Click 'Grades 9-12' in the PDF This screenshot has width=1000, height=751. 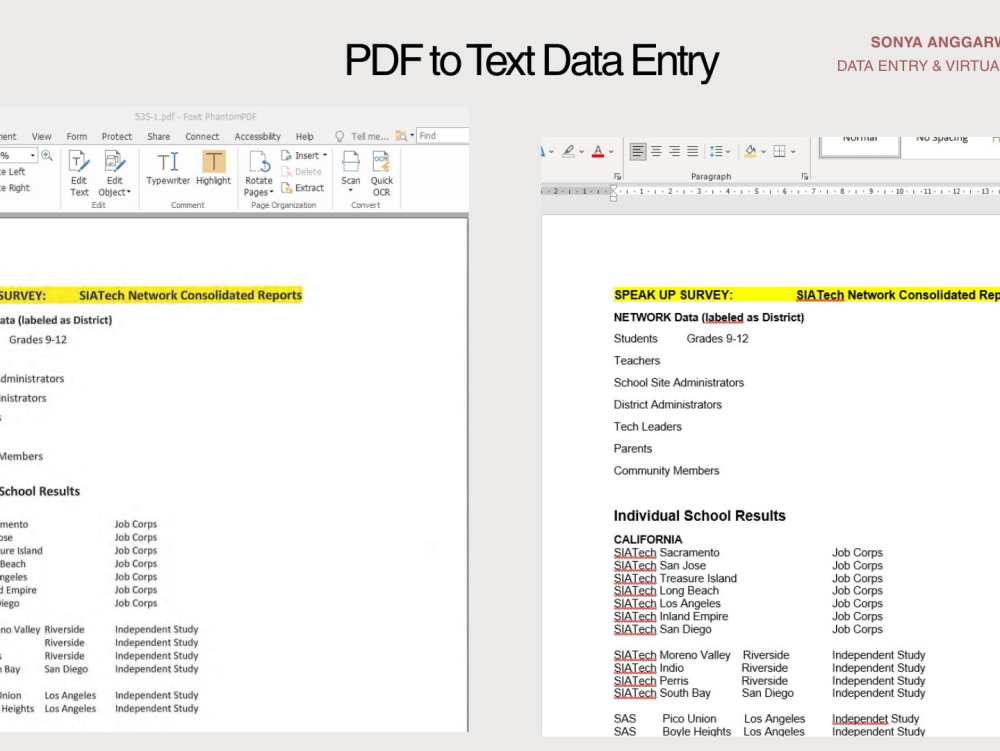pos(38,340)
